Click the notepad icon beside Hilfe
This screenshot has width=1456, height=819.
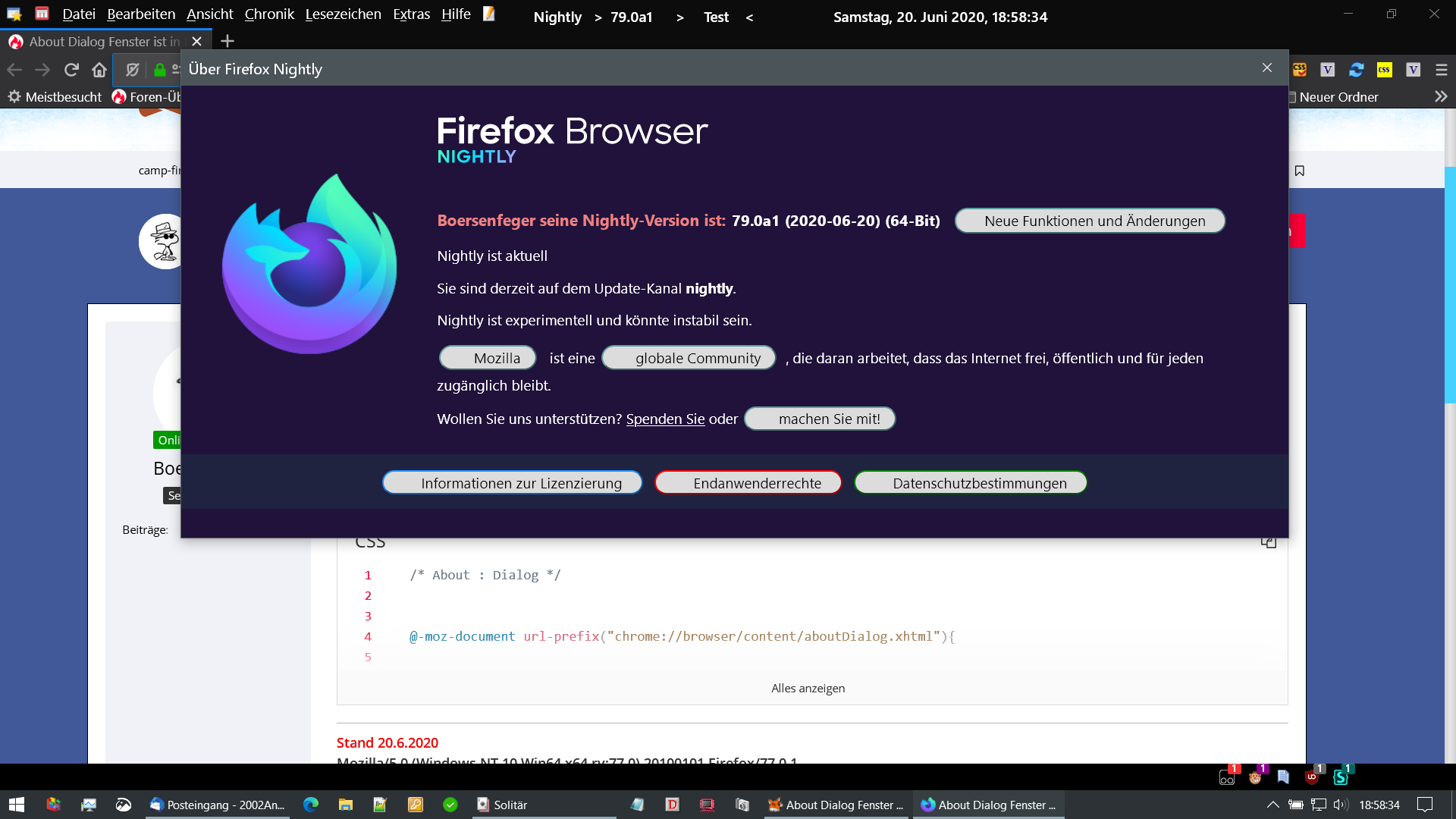click(x=489, y=14)
